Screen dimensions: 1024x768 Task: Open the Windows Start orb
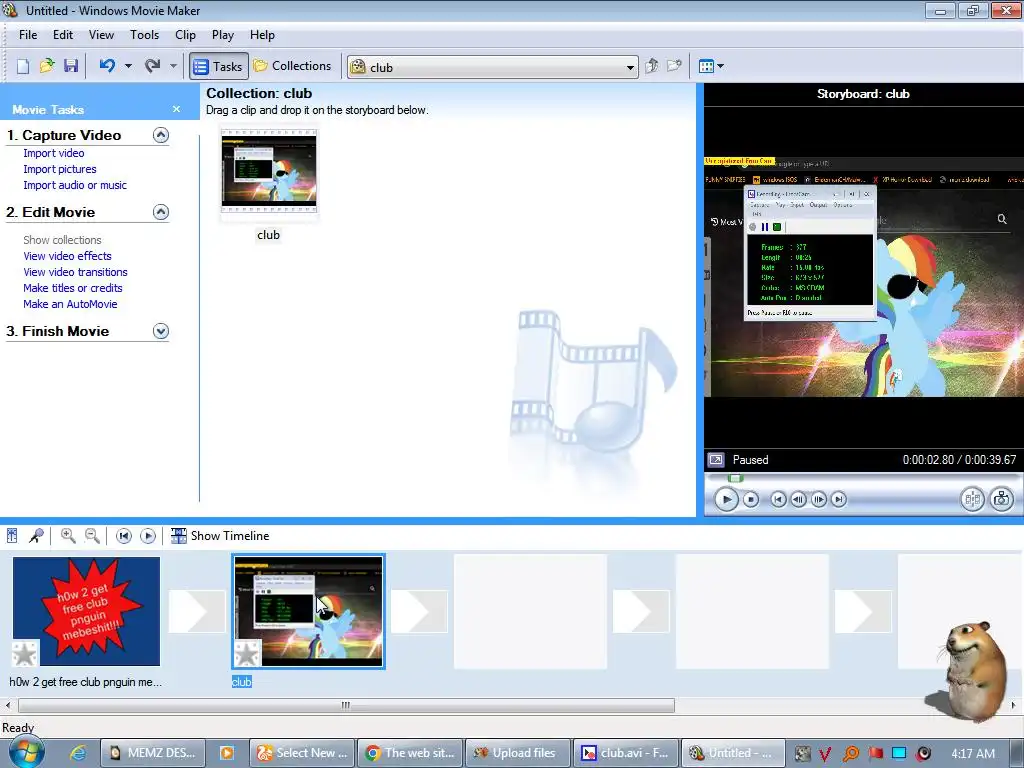click(x=26, y=752)
